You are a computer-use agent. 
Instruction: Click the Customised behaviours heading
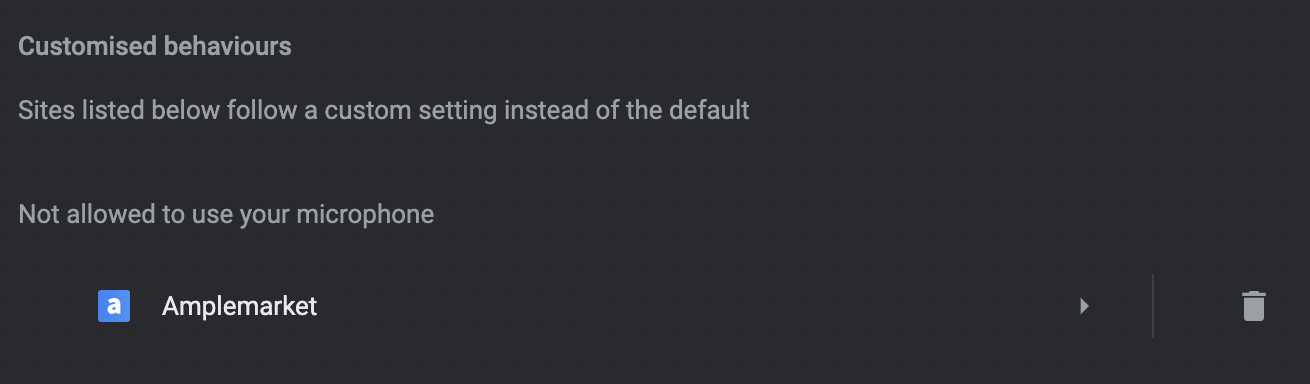155,46
